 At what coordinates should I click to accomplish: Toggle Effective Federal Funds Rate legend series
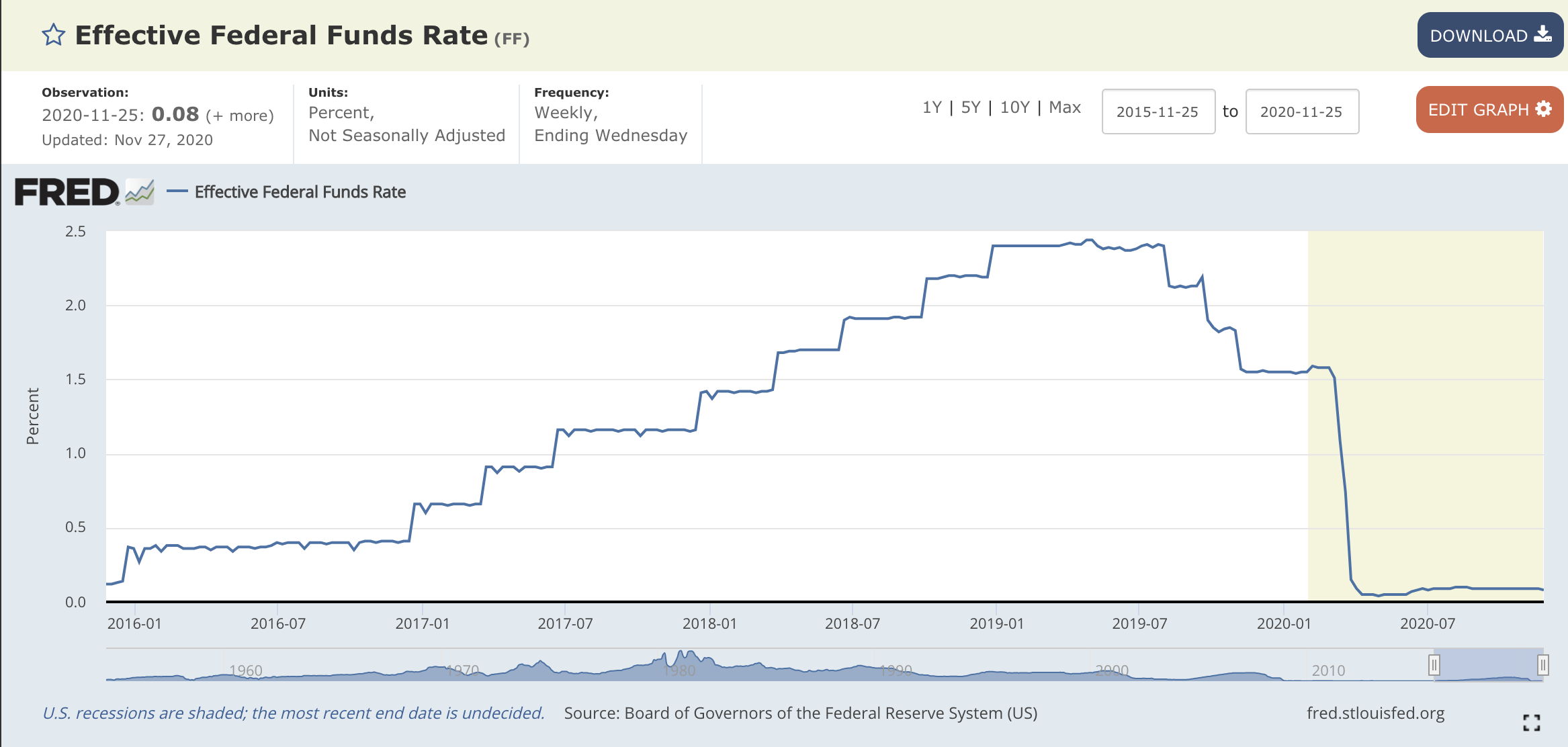coord(300,192)
